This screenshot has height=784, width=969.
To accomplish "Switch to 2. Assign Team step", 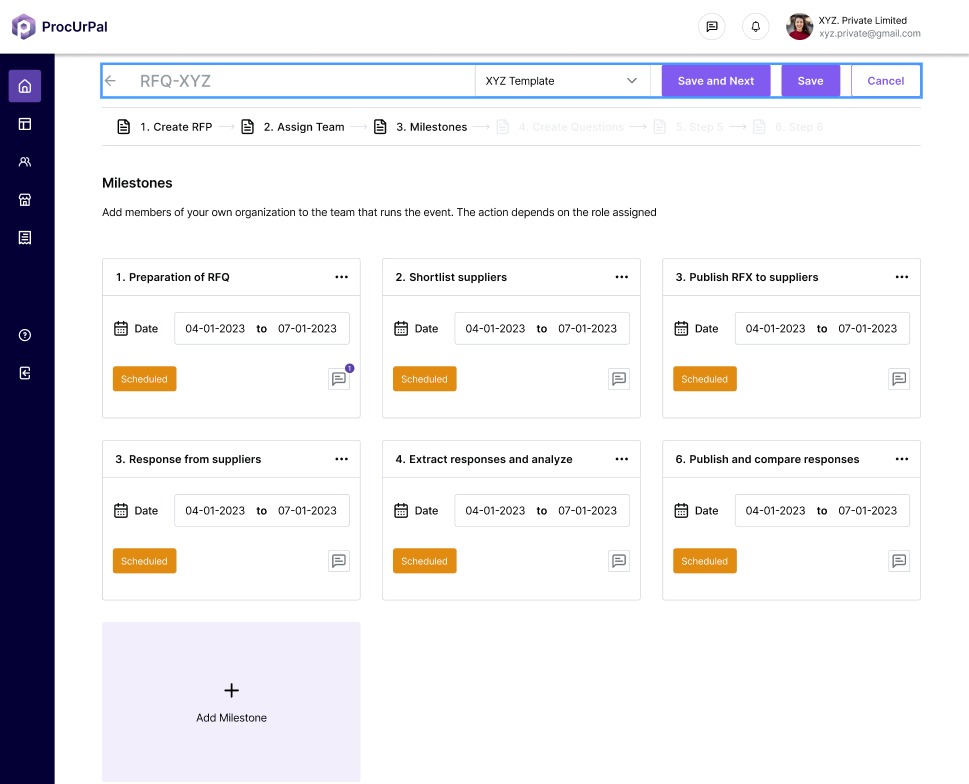I will tap(293, 127).
